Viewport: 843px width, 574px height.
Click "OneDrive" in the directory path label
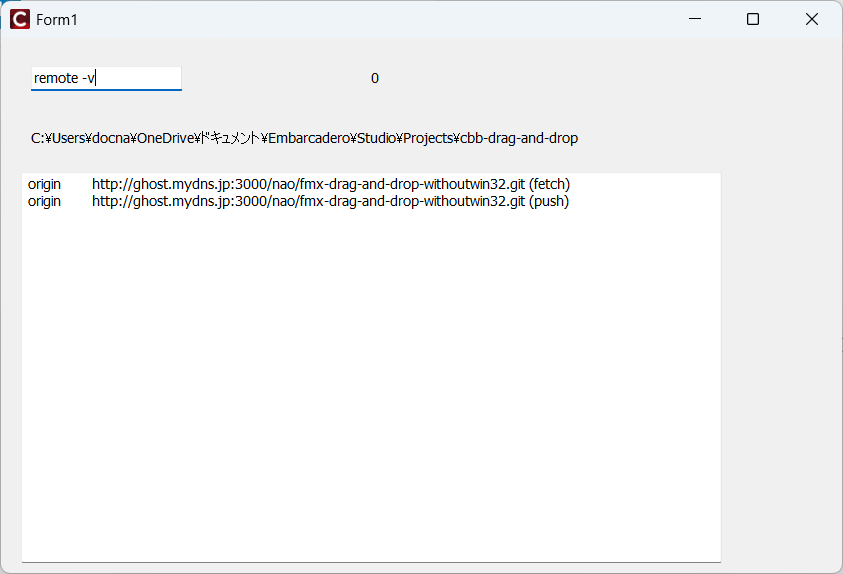coord(163,139)
